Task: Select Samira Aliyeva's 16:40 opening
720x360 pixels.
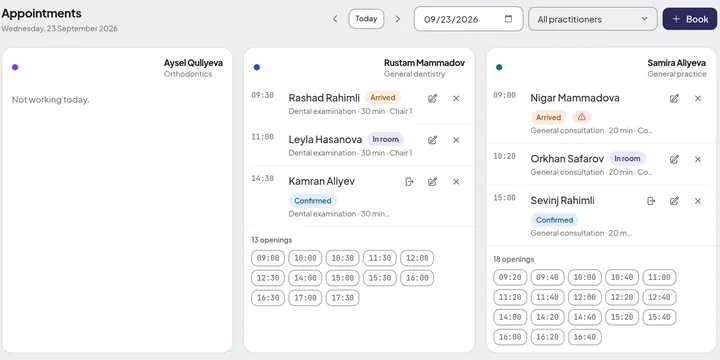Action: [x=585, y=337]
